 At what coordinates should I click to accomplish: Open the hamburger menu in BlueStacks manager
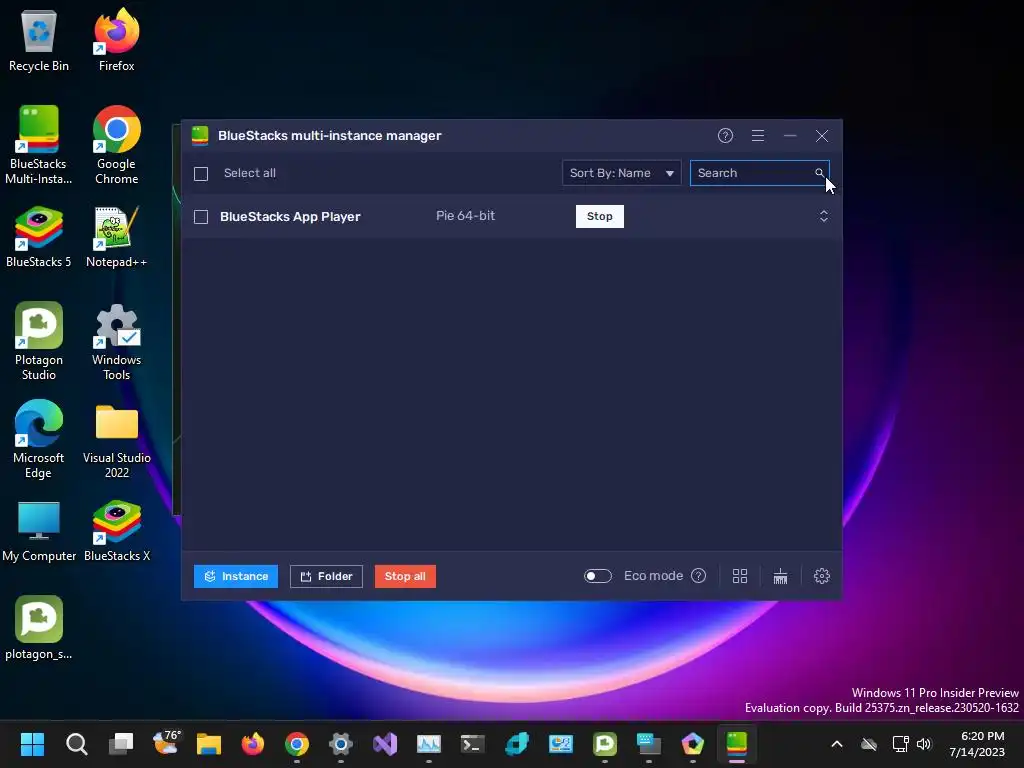point(758,136)
